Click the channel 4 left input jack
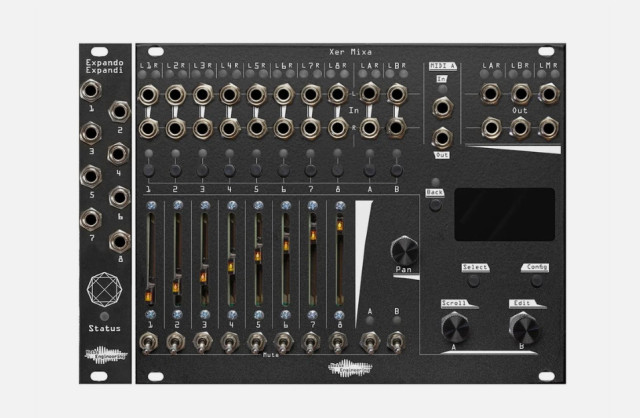640x418 pixels. pos(229,95)
